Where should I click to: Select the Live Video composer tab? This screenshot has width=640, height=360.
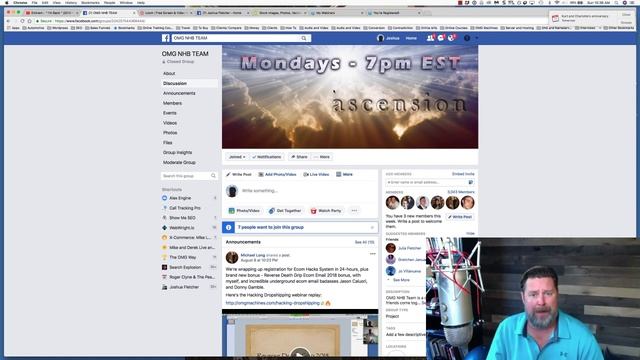[316, 174]
